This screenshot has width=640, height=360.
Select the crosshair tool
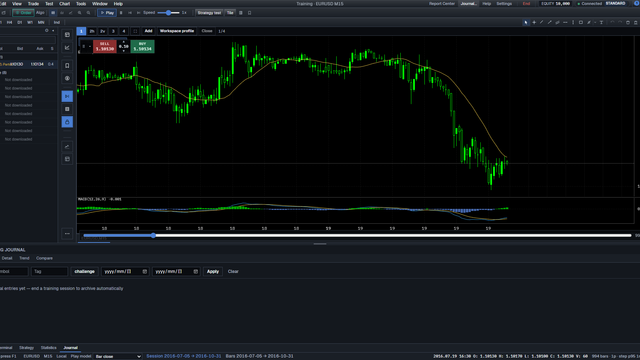click(x=534, y=22)
